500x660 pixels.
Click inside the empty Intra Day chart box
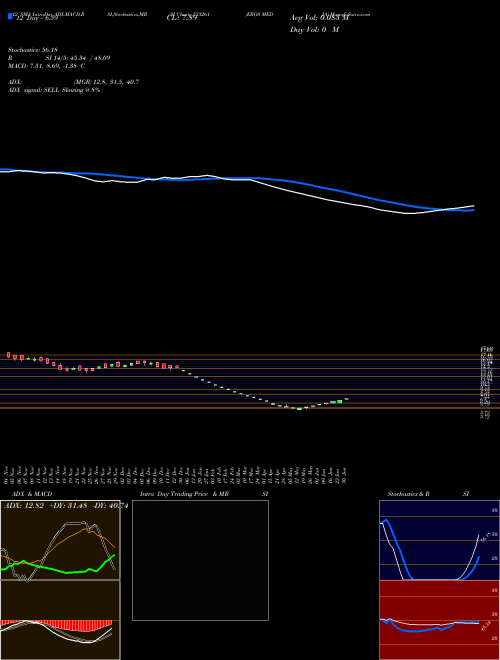200,560
